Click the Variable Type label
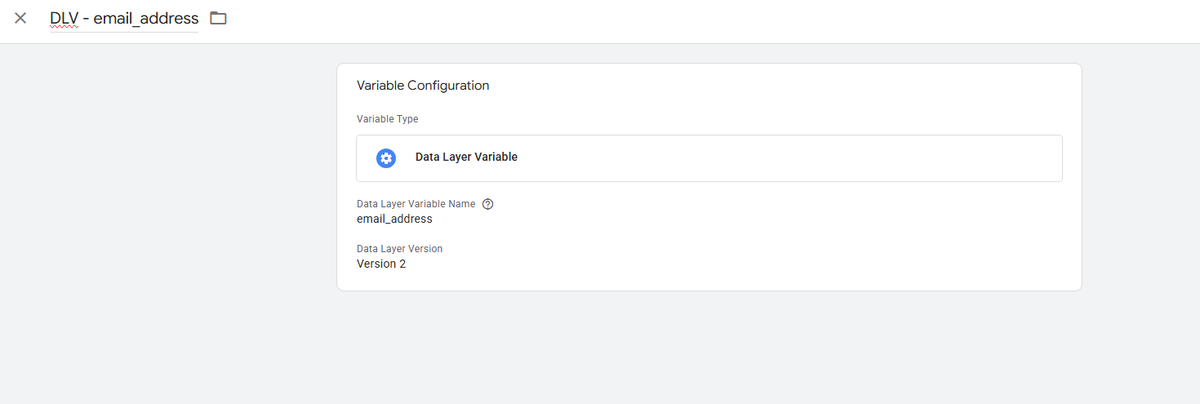The height and width of the screenshot is (404, 1200). point(387,119)
